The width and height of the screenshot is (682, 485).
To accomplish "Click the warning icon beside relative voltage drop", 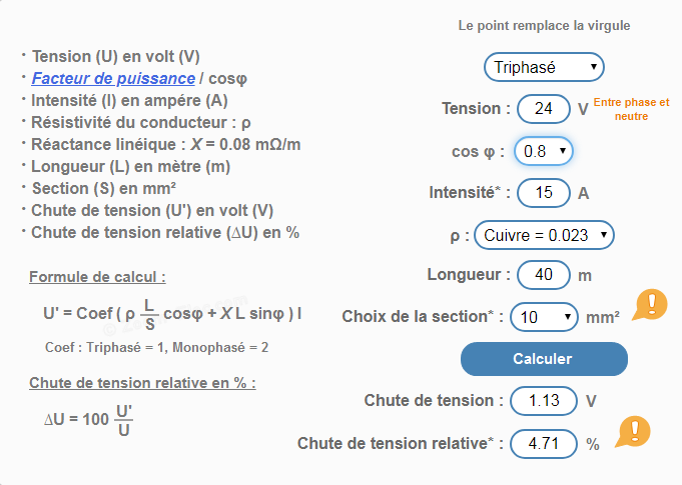I will (633, 431).
